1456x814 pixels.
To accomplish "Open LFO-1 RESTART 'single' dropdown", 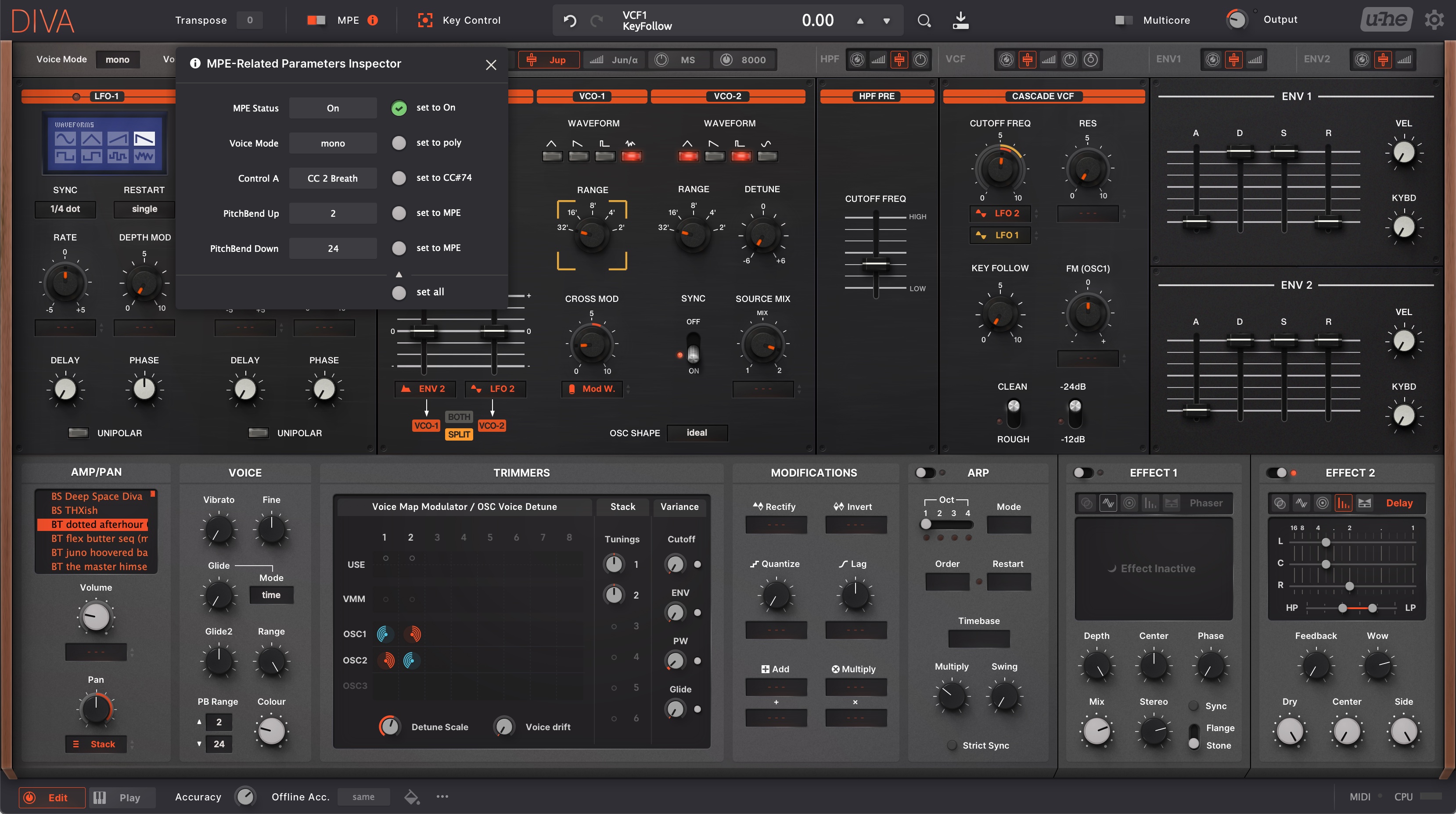I will (x=144, y=209).
